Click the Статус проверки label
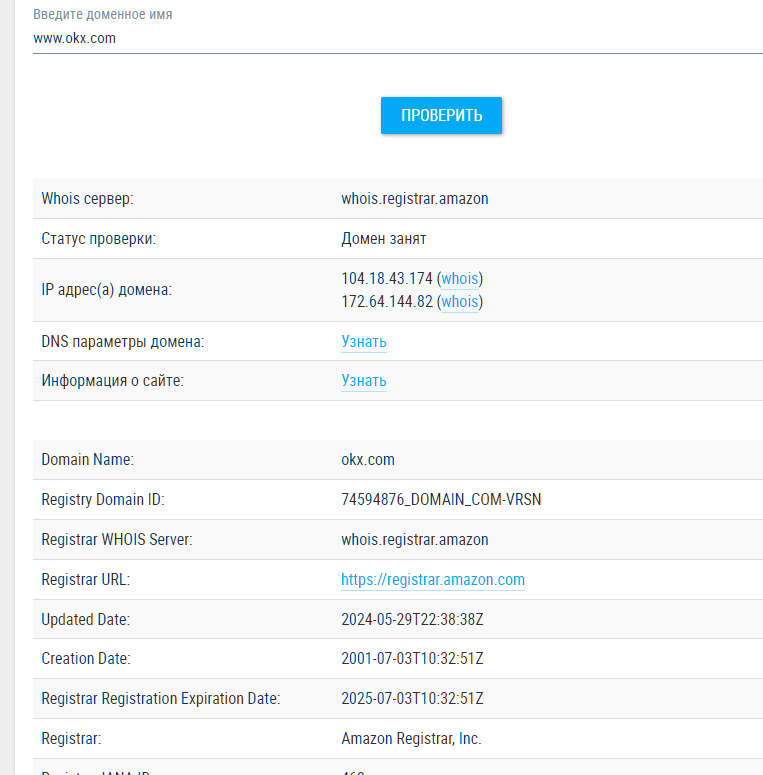763x775 pixels. pos(98,239)
